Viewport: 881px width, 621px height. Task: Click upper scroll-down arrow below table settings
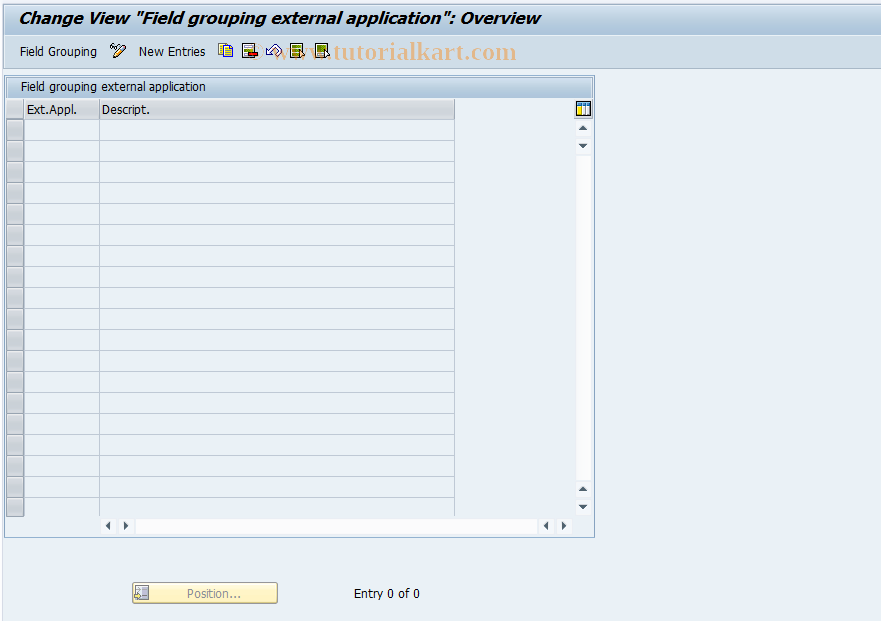tap(583, 146)
